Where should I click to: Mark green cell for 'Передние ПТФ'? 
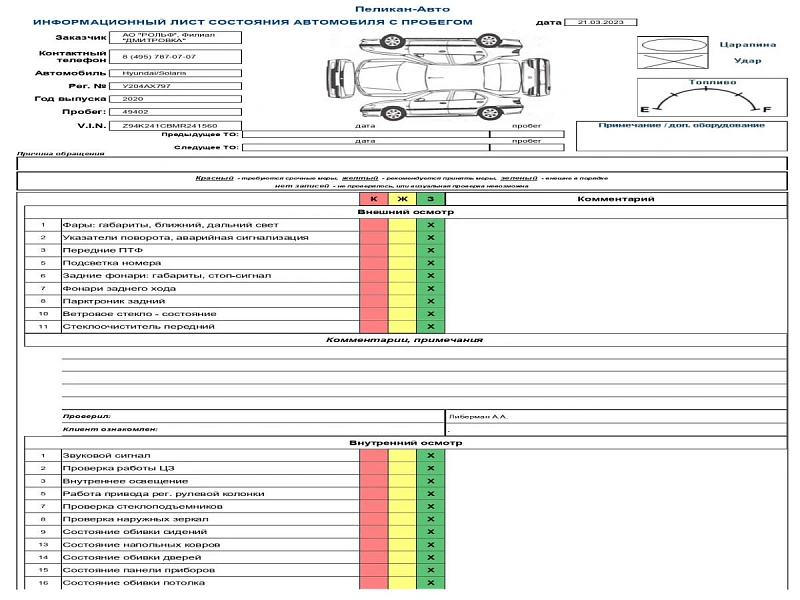click(x=430, y=250)
